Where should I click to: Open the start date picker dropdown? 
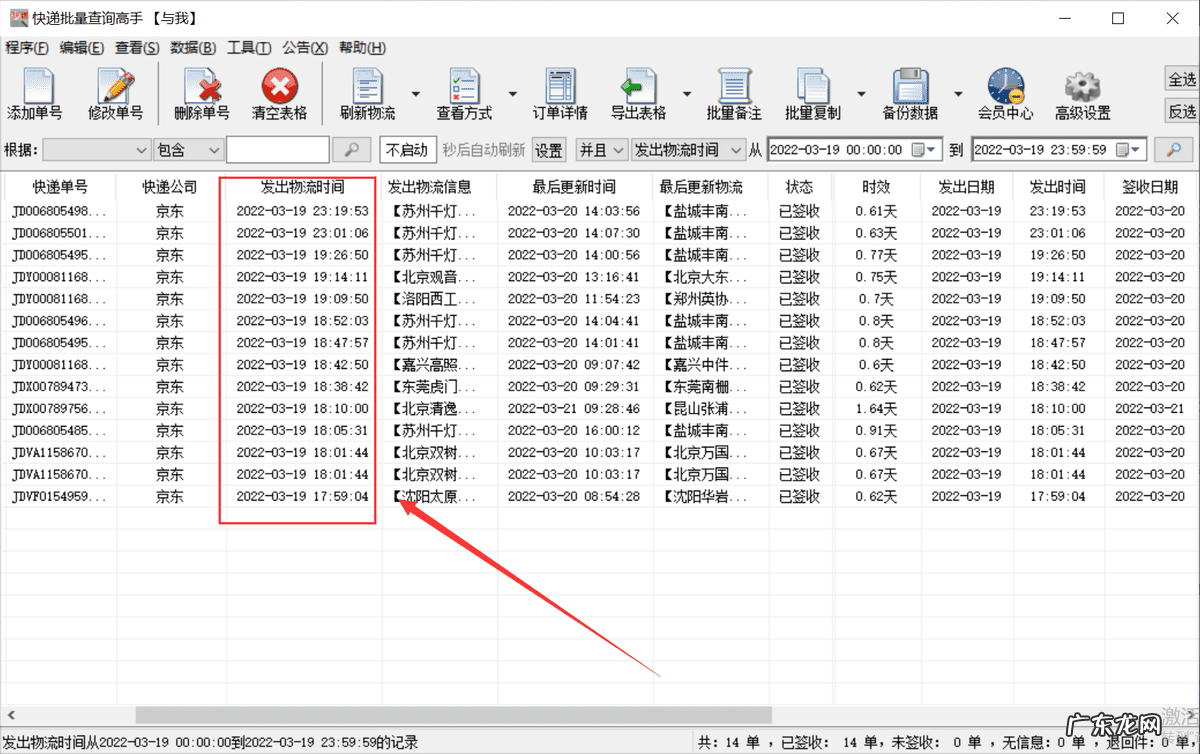(x=932, y=149)
